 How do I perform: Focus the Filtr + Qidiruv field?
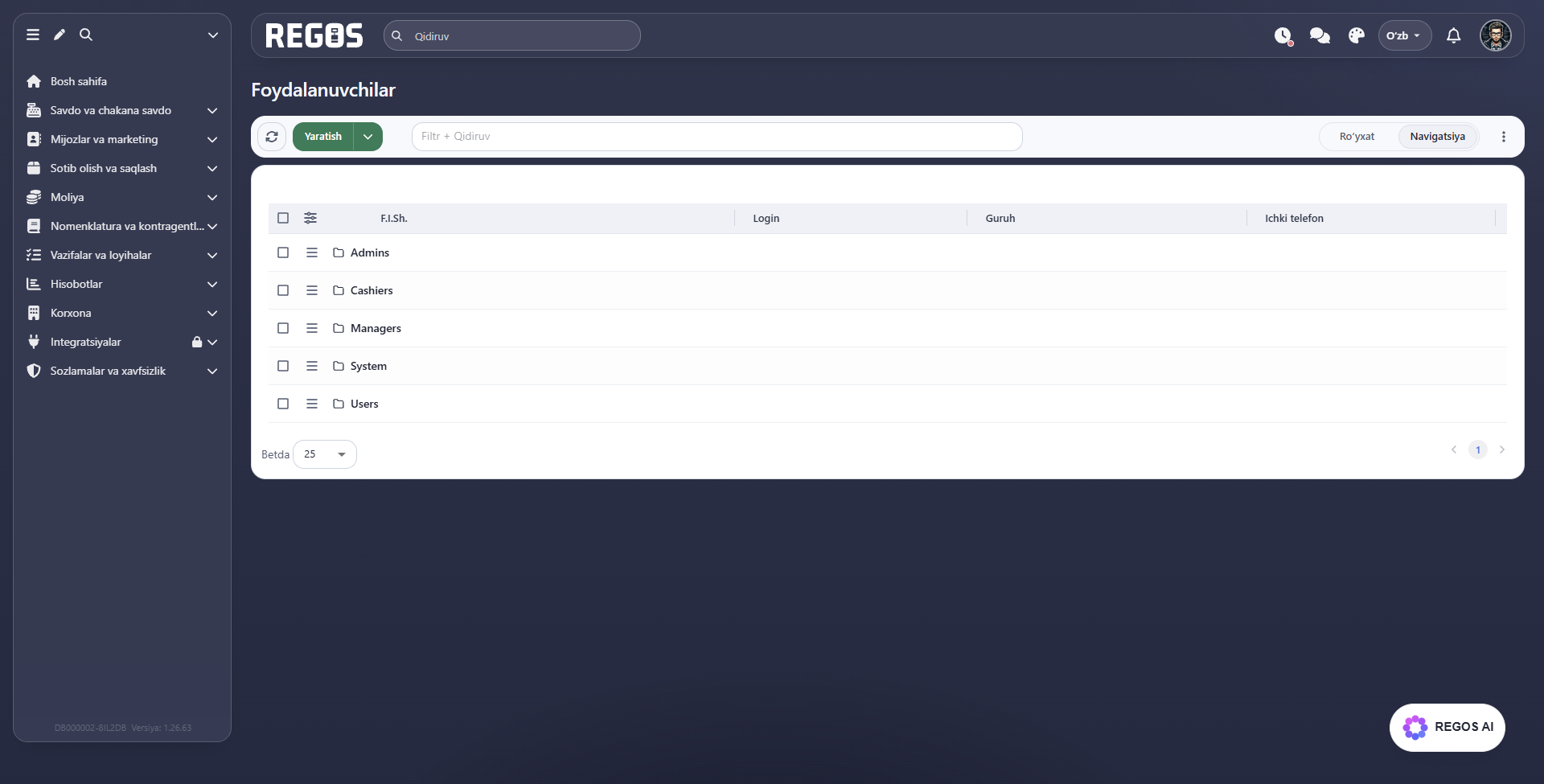pos(717,137)
